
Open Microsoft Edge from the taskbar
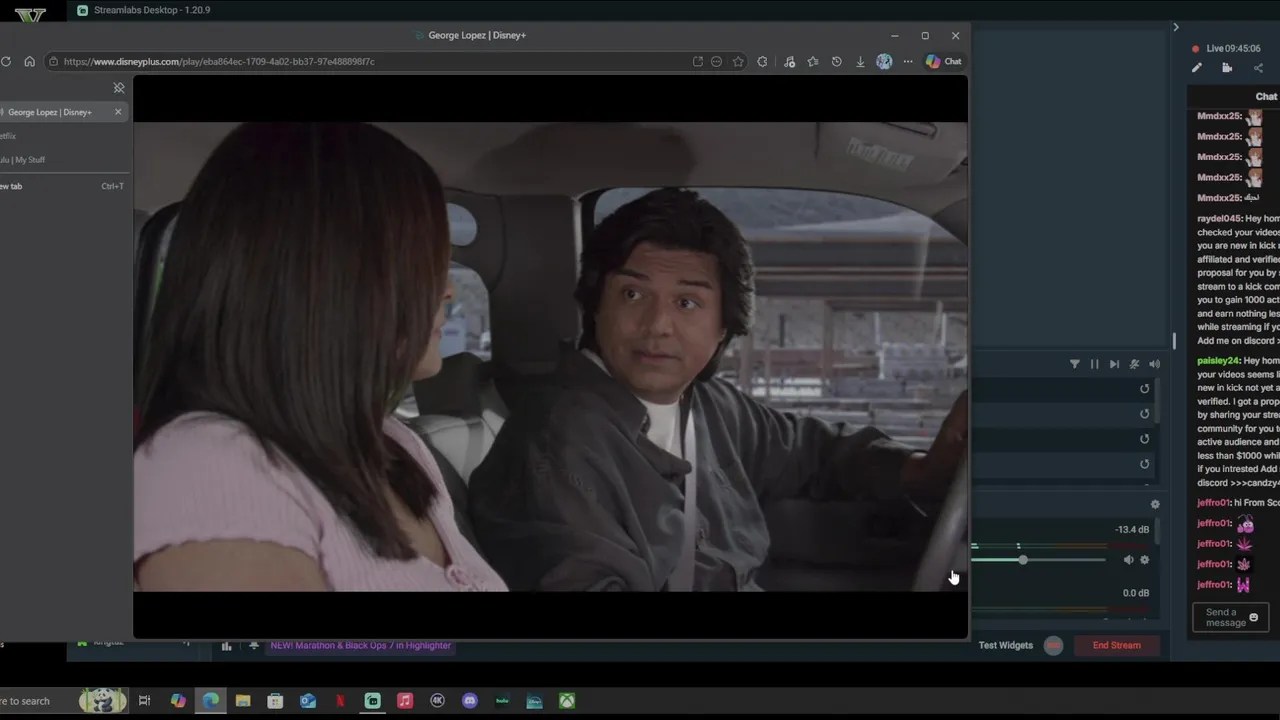[211, 701]
